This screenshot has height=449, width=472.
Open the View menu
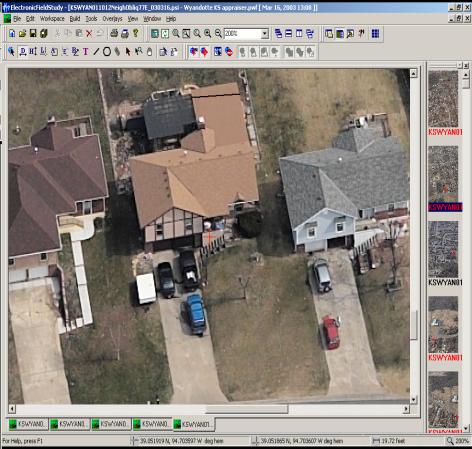coord(133,19)
